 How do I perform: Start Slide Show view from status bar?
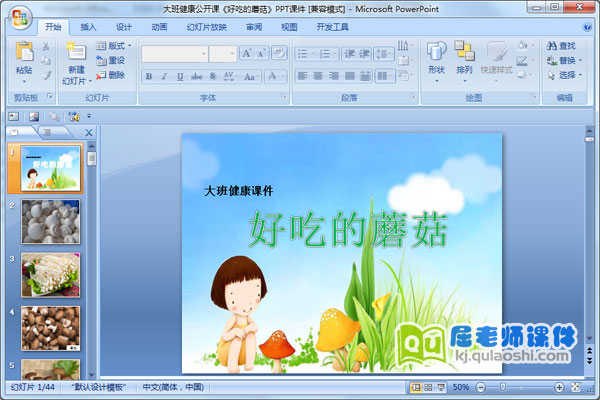pos(441,387)
